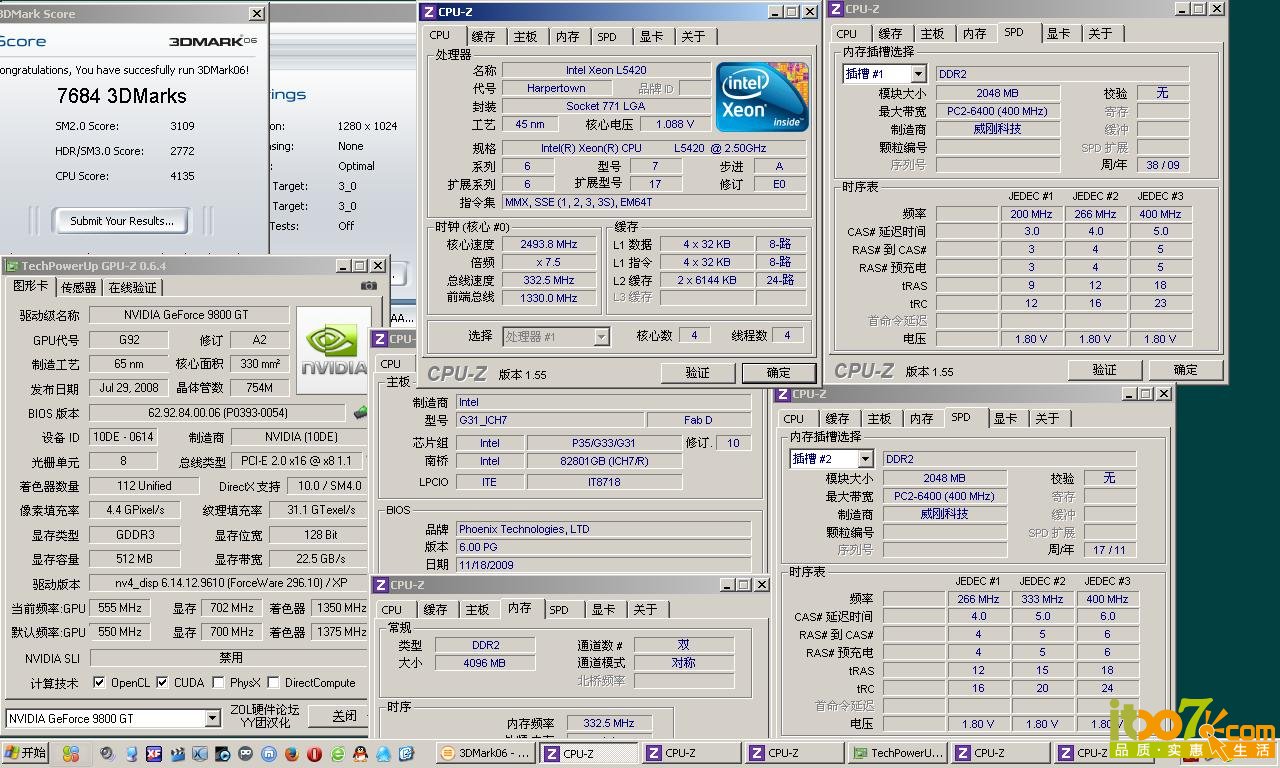This screenshot has width=1280, height=768.
Task: Capture a GPU-Z screenshot with the camera icon
Action: (369, 286)
